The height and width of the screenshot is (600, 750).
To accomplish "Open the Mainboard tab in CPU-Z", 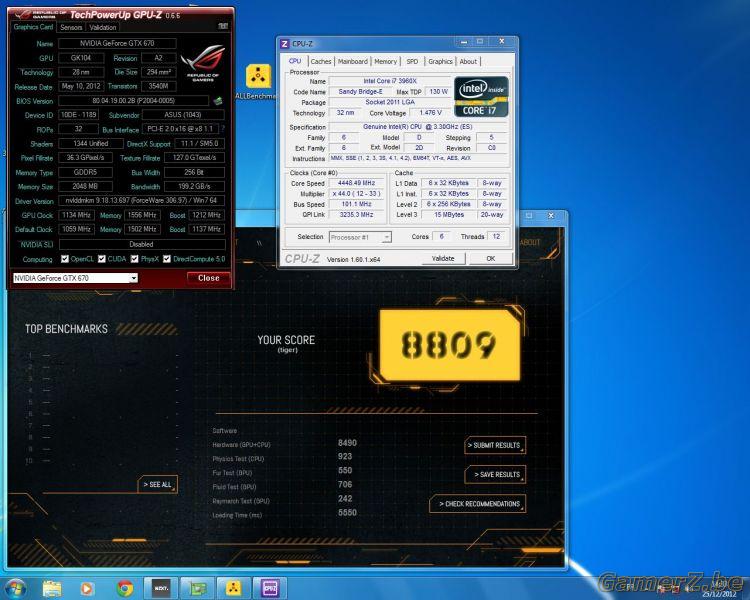I will coord(353,62).
